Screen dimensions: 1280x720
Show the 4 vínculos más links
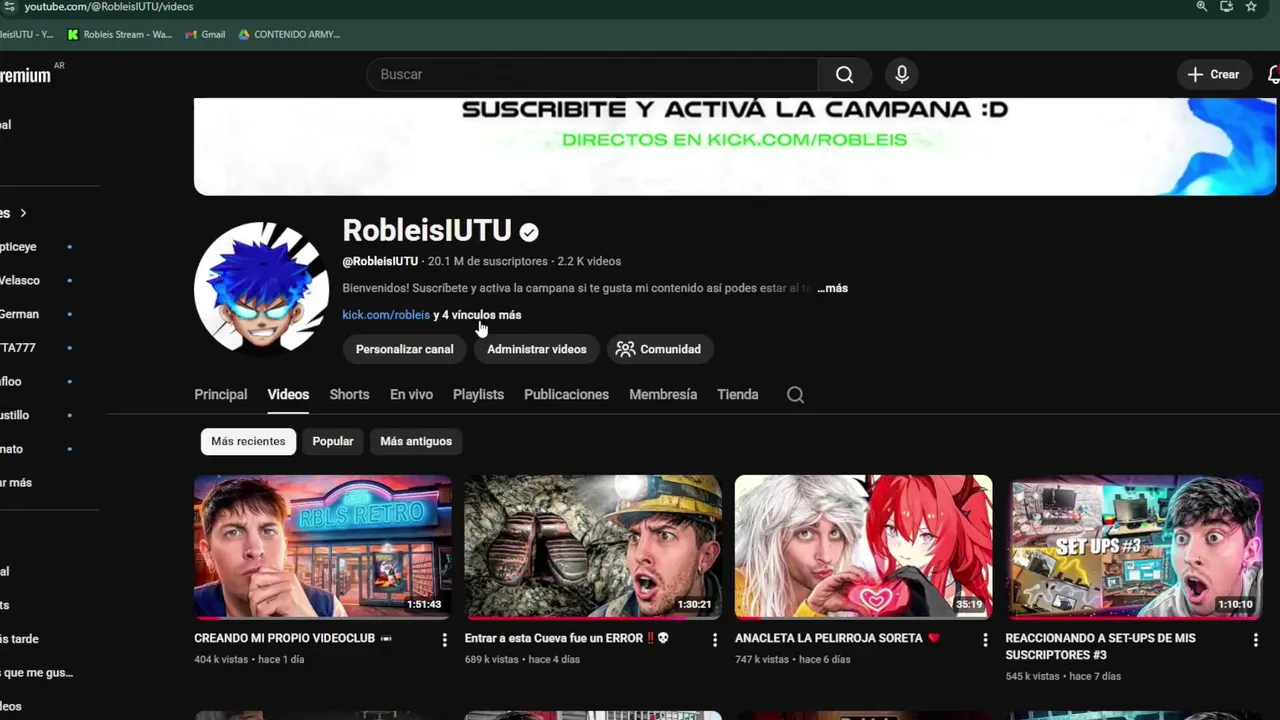(477, 315)
